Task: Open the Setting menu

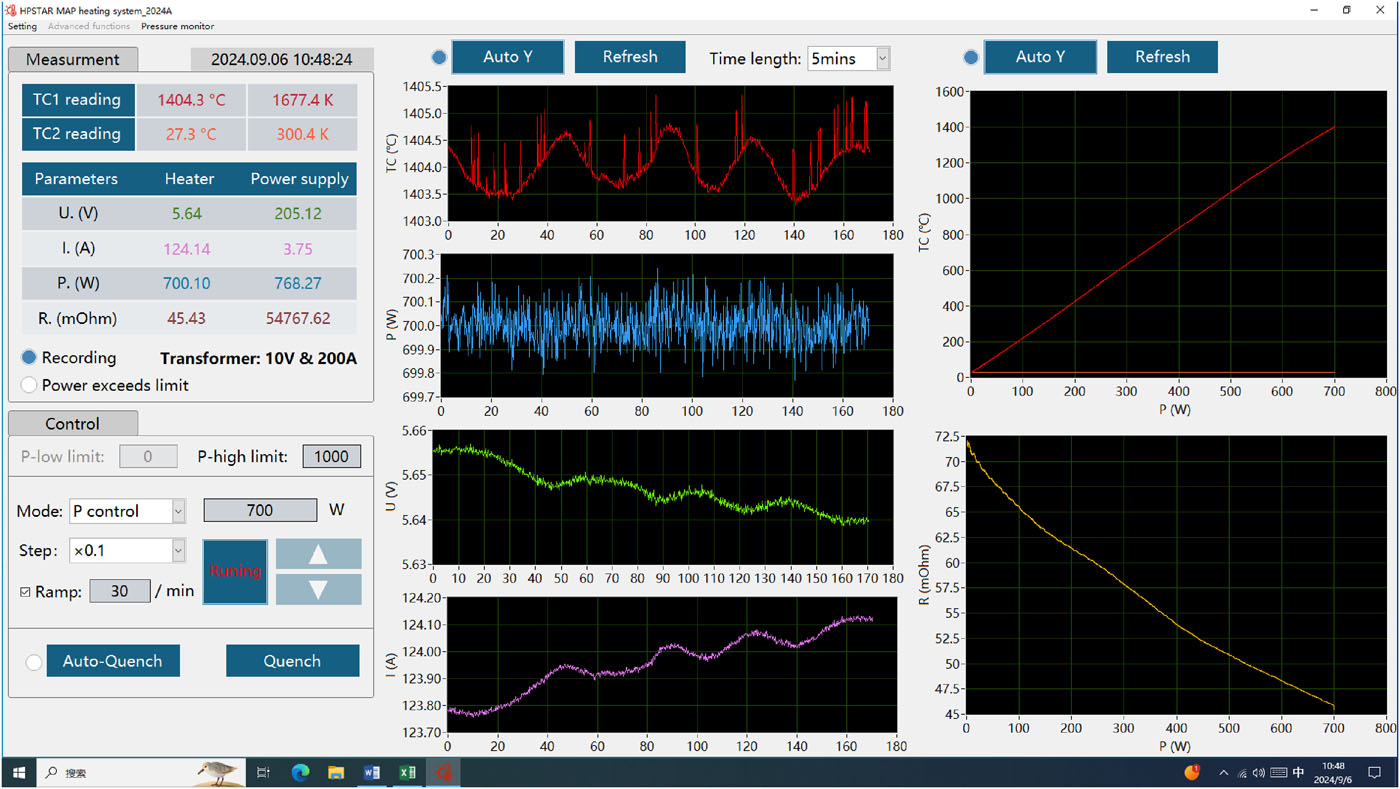Action: tap(22, 26)
